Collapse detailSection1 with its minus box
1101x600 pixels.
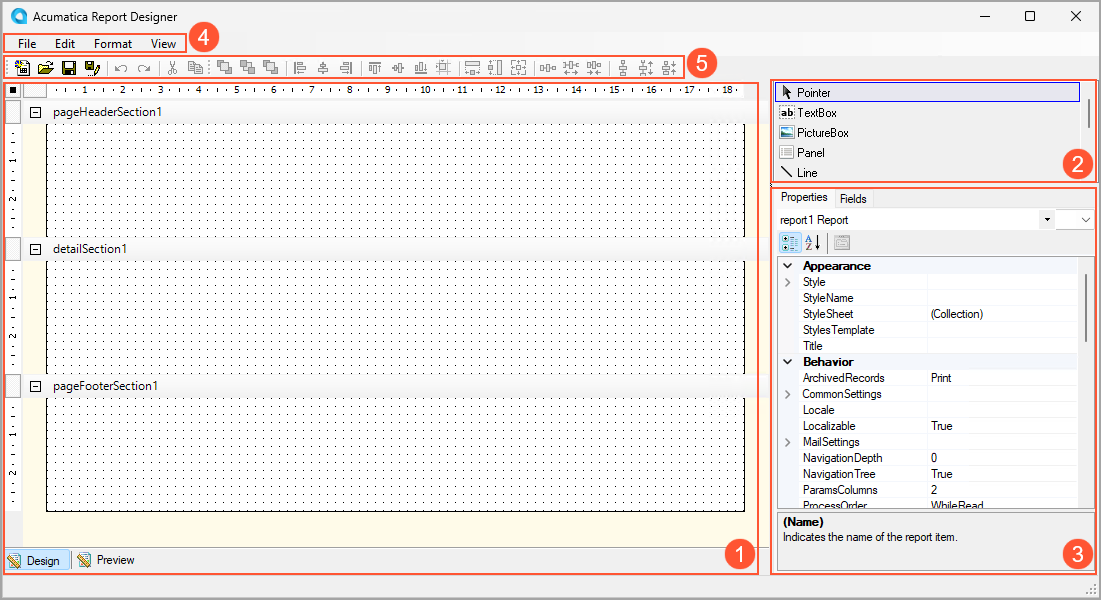coord(35,249)
